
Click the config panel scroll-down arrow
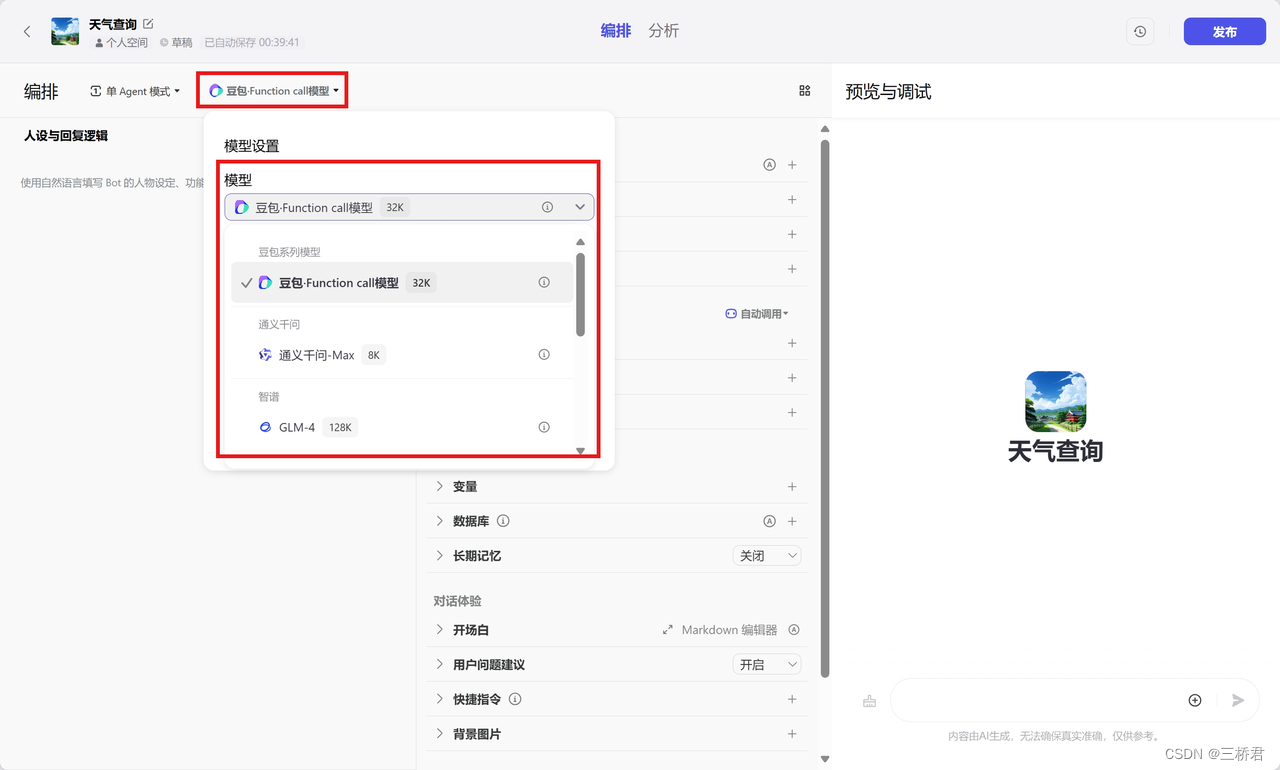pyautogui.click(x=825, y=759)
